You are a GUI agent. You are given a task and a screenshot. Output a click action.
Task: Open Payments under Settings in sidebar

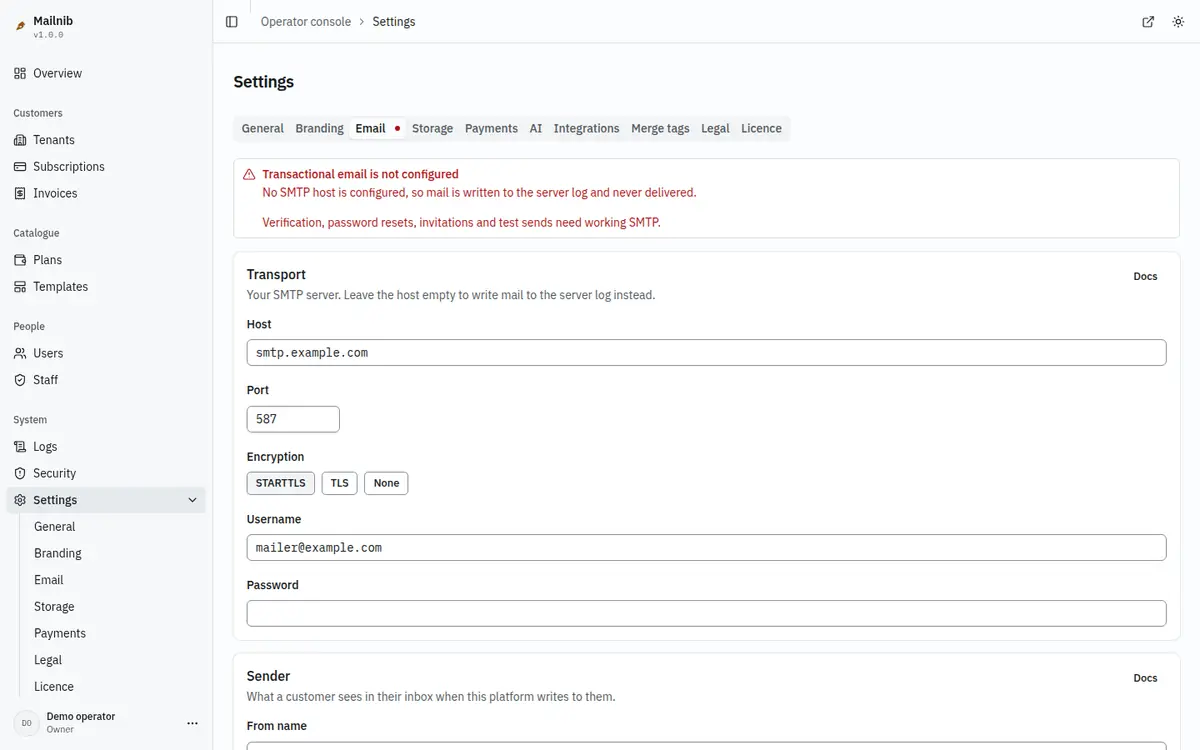(116, 633)
